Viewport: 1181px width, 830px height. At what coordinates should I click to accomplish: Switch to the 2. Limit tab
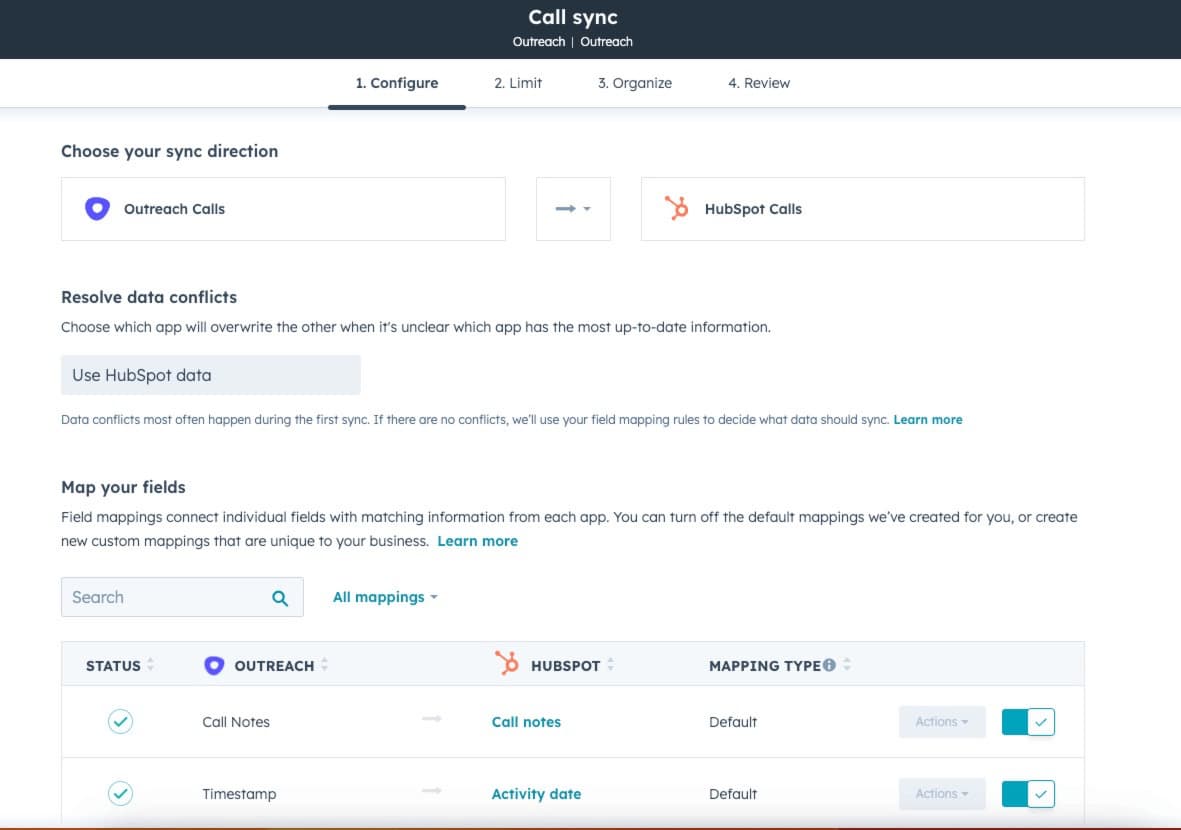(x=518, y=83)
